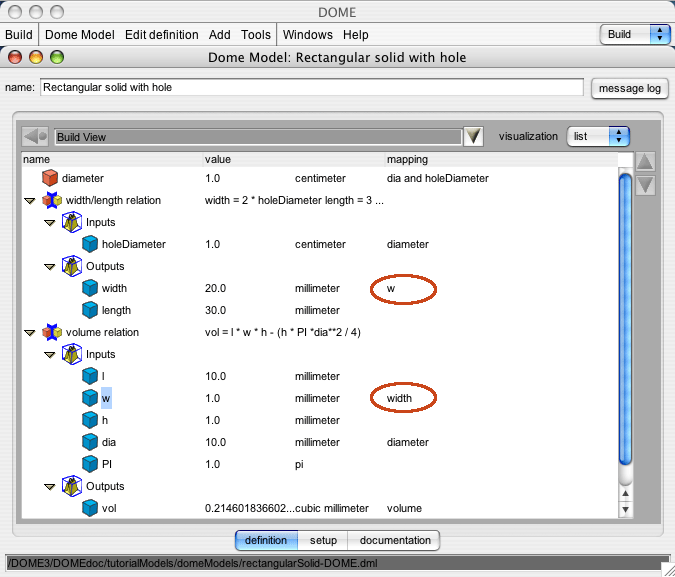The width and height of the screenshot is (675, 577).
Task: Click the Inputs folder icon under volume relation
Action: pos(72,354)
